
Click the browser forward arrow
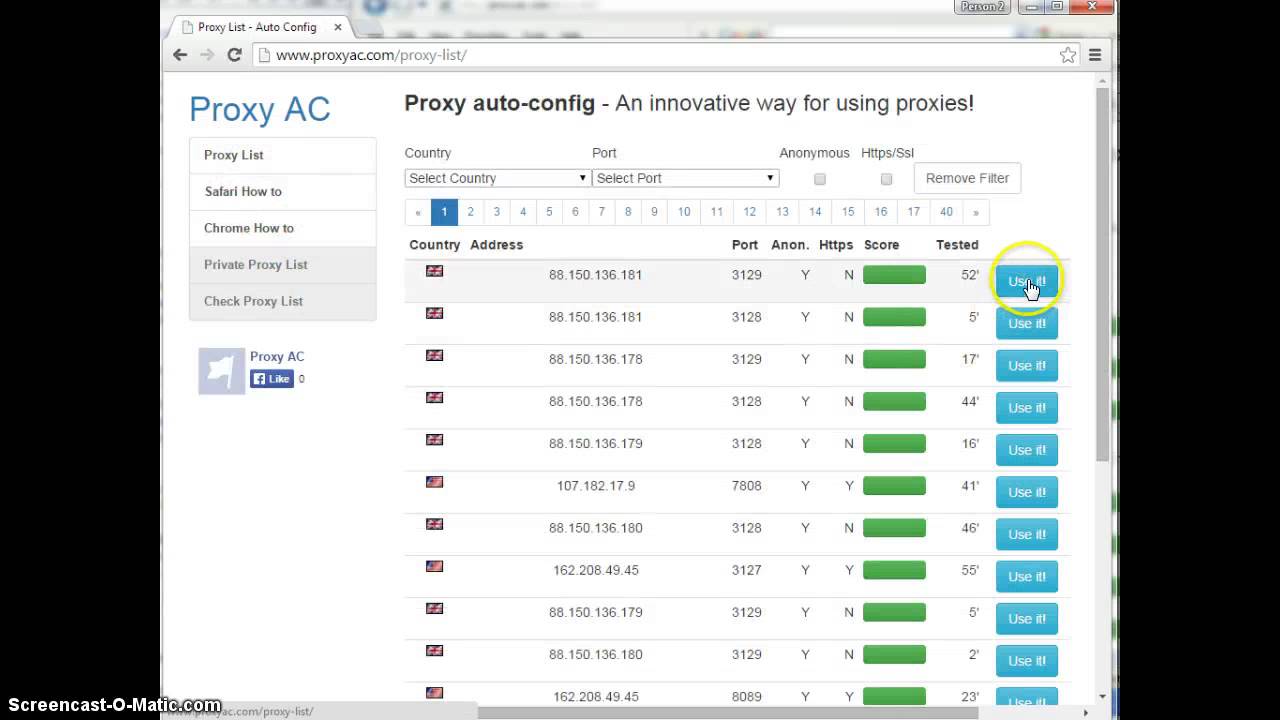(207, 55)
